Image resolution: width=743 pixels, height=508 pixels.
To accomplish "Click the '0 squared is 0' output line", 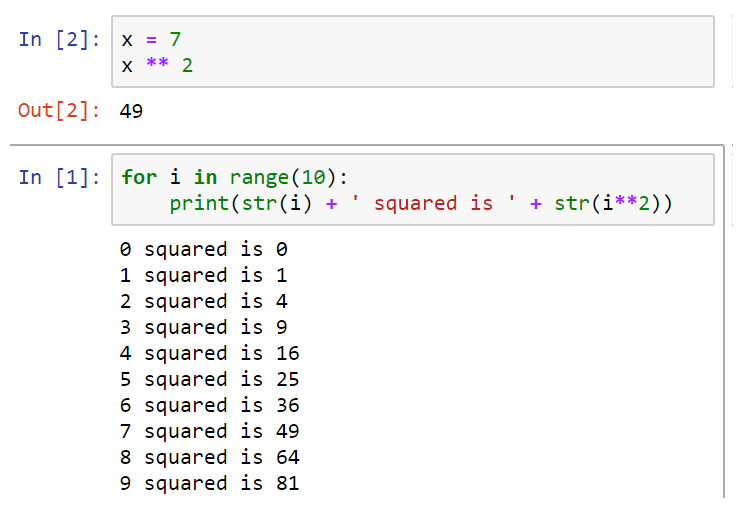I will point(203,249).
